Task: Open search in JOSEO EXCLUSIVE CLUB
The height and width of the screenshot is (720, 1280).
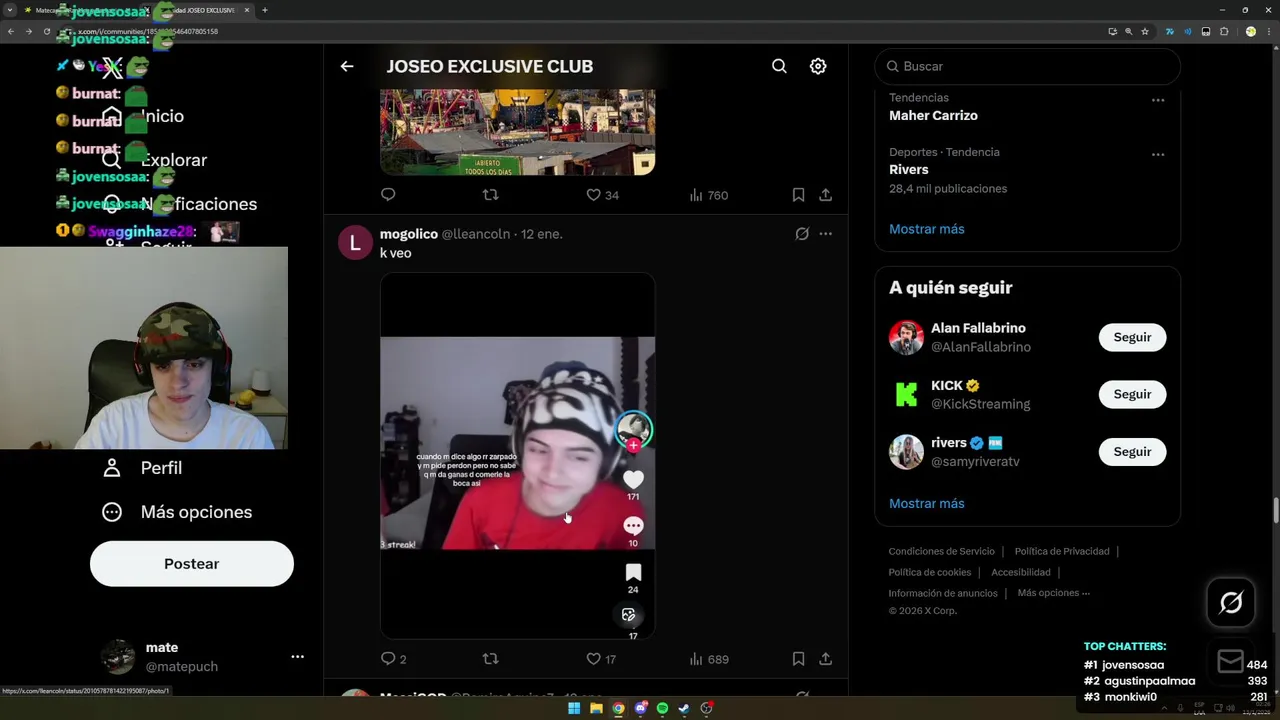Action: (x=779, y=66)
